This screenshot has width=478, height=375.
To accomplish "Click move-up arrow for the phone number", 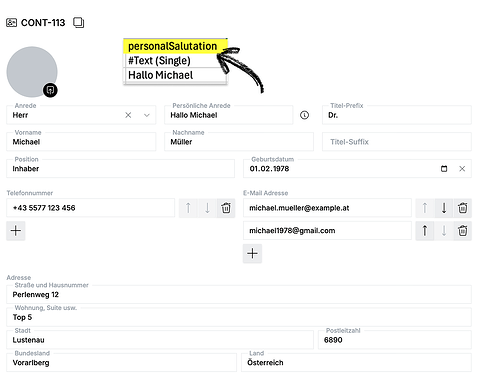I will (188, 208).
